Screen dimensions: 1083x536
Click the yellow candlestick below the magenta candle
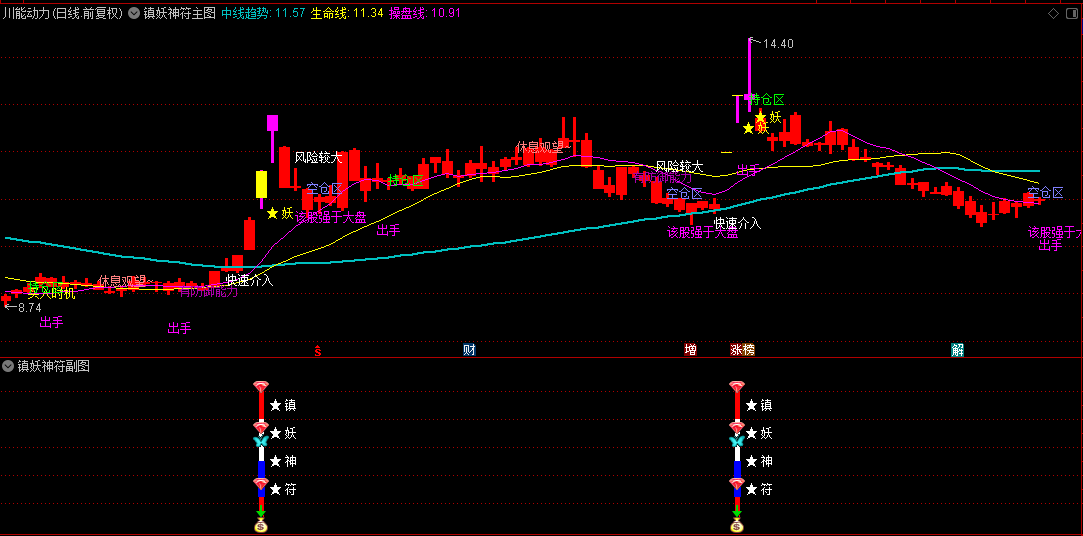(261, 184)
